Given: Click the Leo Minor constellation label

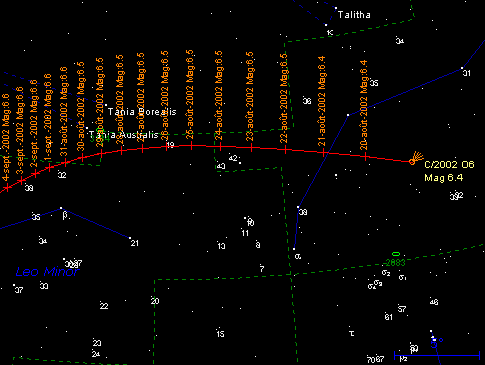Looking at the screenshot, I should pos(47,272).
